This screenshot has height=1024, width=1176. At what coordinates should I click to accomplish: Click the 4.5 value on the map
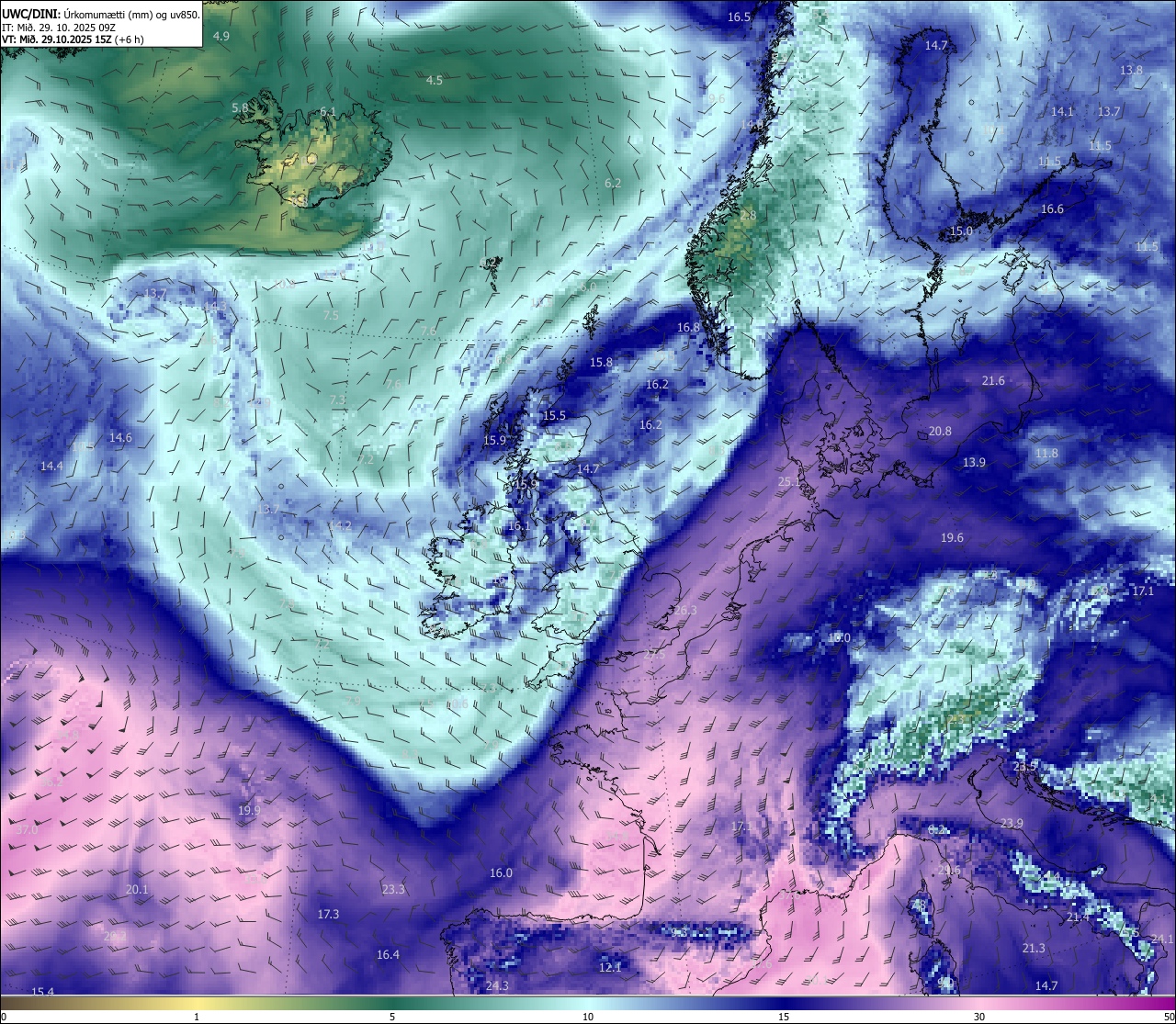(x=435, y=81)
